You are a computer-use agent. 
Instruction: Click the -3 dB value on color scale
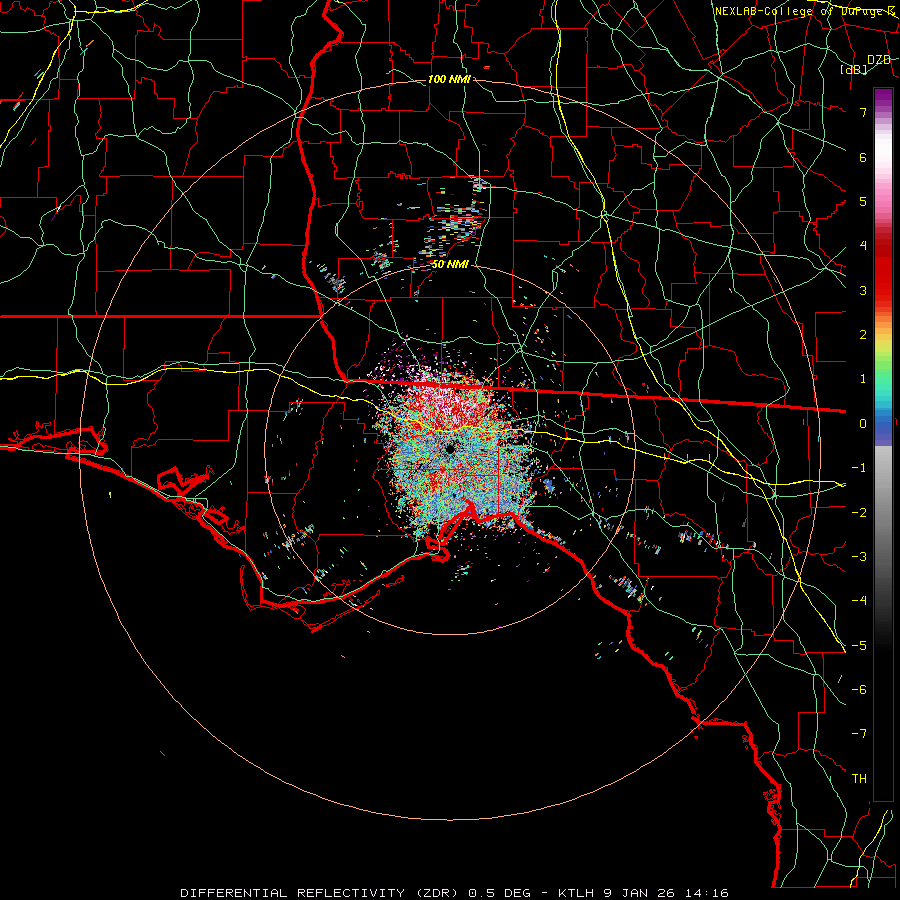pos(859,557)
